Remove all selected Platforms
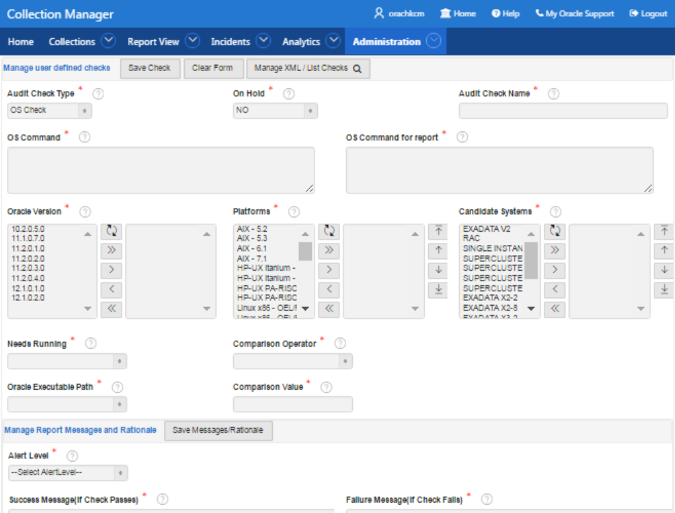The height and width of the screenshot is (513, 675). click(x=329, y=309)
